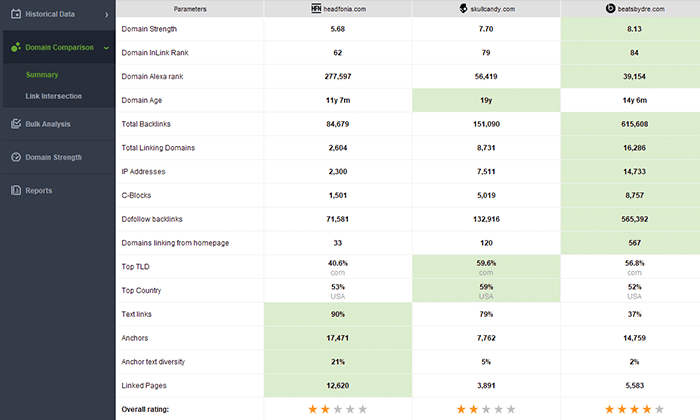The height and width of the screenshot is (420, 700).
Task: Click the C-Blocks row label
Action: (136, 195)
